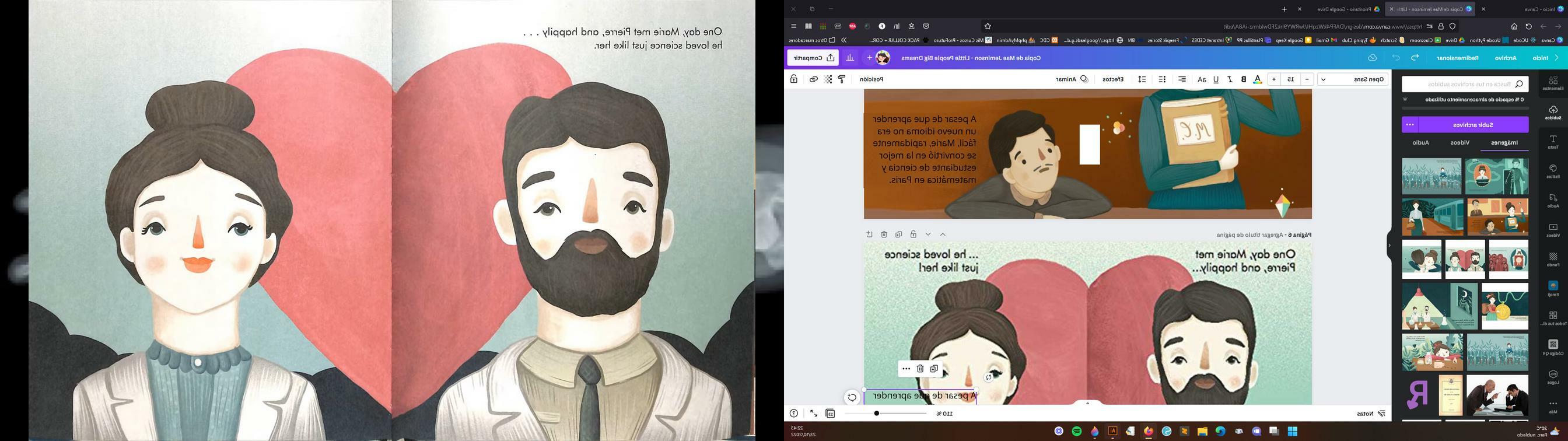Switch to the Imágenes tab
Image resolution: width=1568 pixels, height=441 pixels.
click(1504, 142)
